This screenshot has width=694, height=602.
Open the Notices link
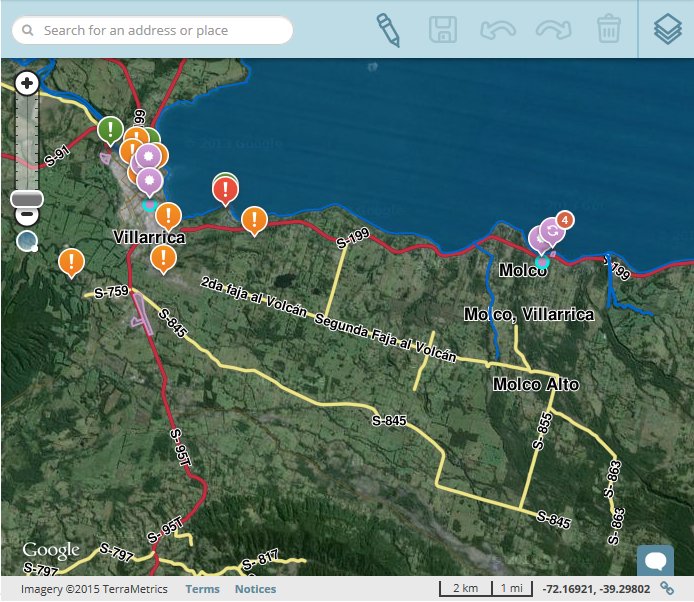pyautogui.click(x=255, y=589)
